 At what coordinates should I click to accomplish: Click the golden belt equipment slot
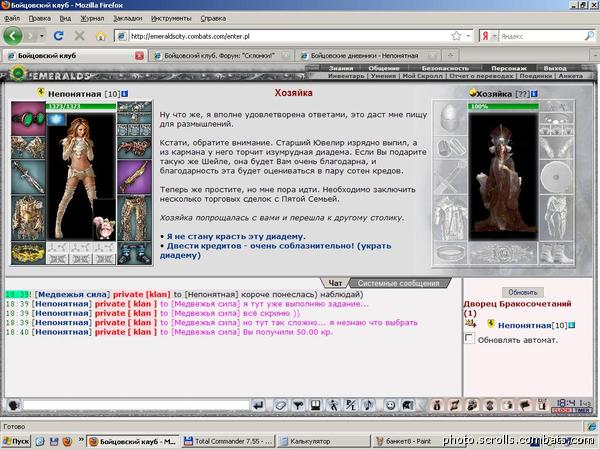pyautogui.click(x=28, y=253)
